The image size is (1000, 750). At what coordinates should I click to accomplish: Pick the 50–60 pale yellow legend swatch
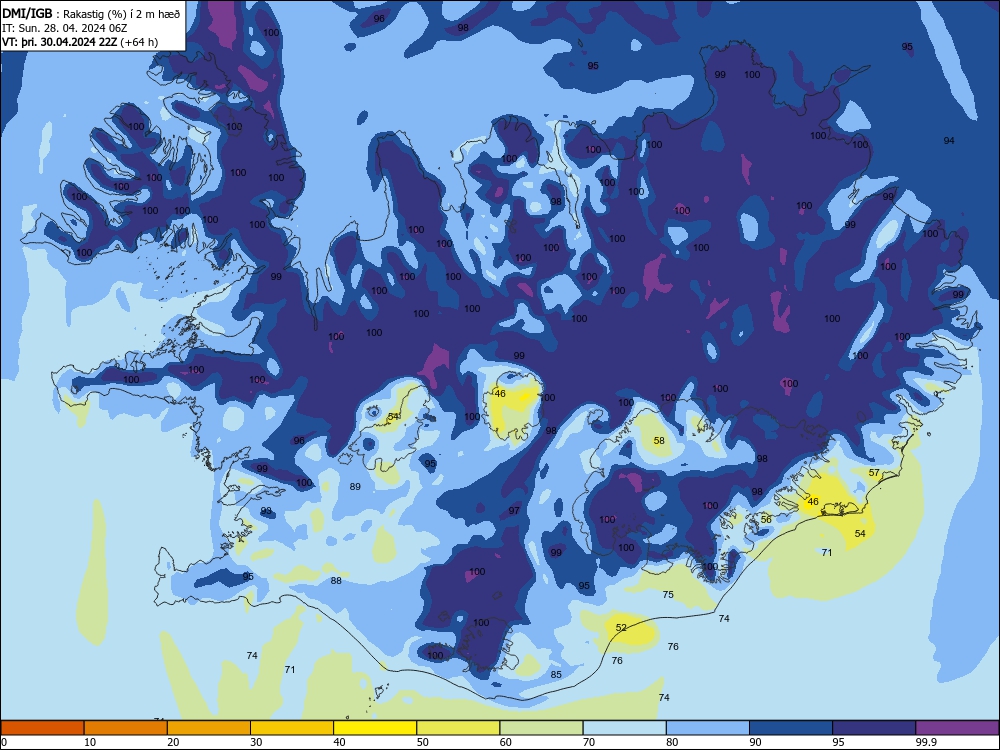point(458,728)
